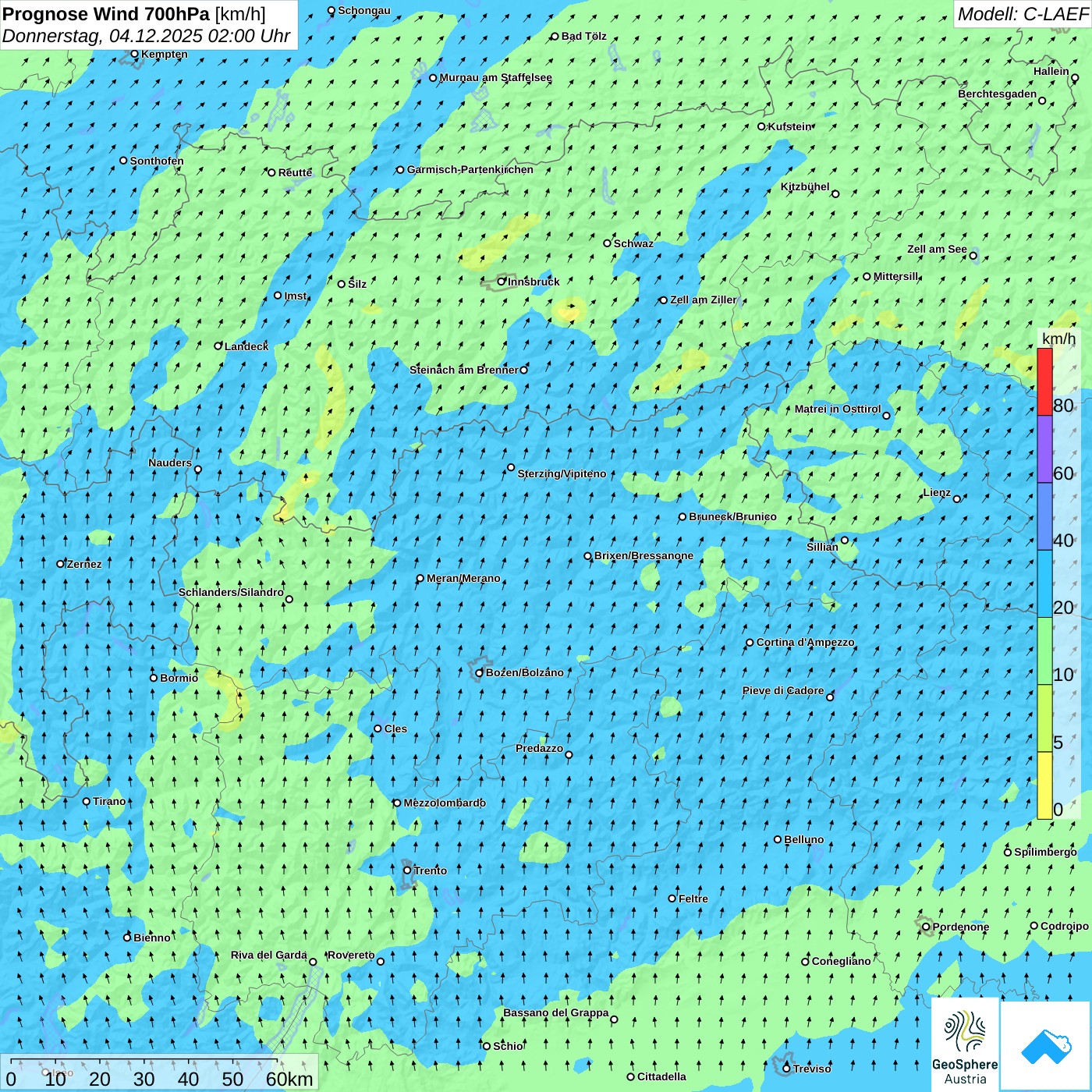This screenshot has width=1092, height=1092.
Task: Click the Schongau label
Action: (364, 10)
